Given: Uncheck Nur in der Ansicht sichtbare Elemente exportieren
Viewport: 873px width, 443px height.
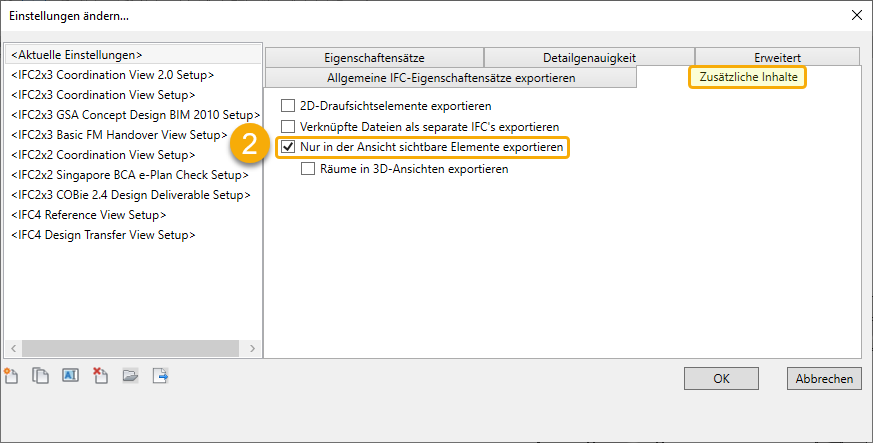Looking at the screenshot, I should click(x=288, y=148).
